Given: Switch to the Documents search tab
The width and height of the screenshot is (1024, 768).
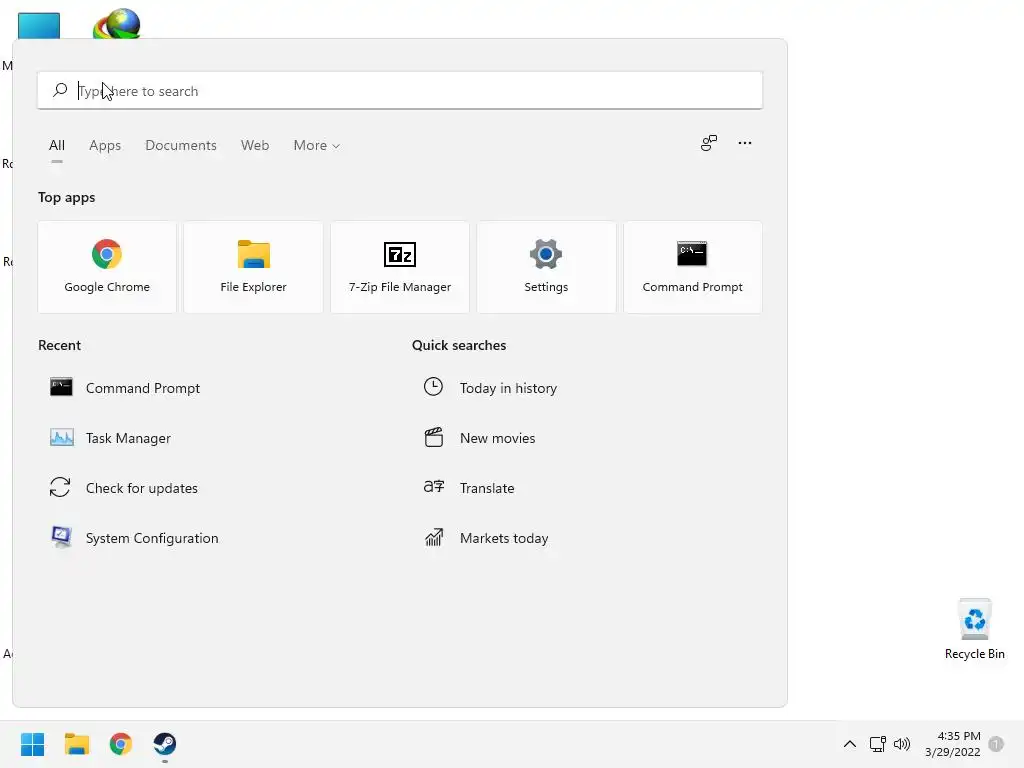Looking at the screenshot, I should 181,146.
